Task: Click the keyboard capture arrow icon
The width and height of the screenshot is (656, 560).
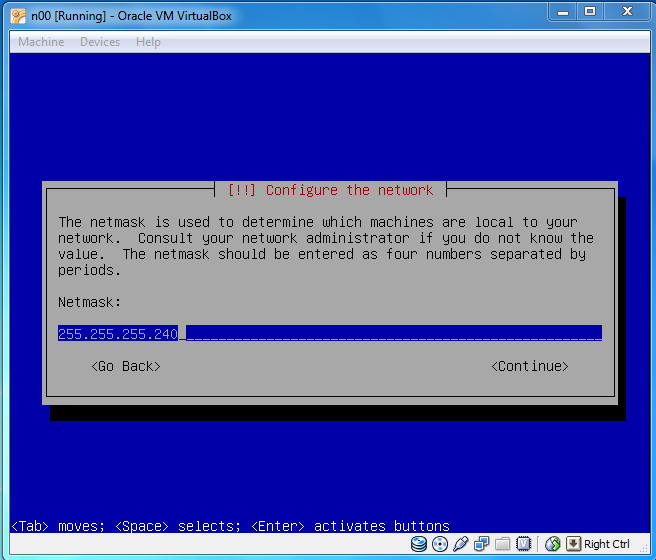Action: 573,544
